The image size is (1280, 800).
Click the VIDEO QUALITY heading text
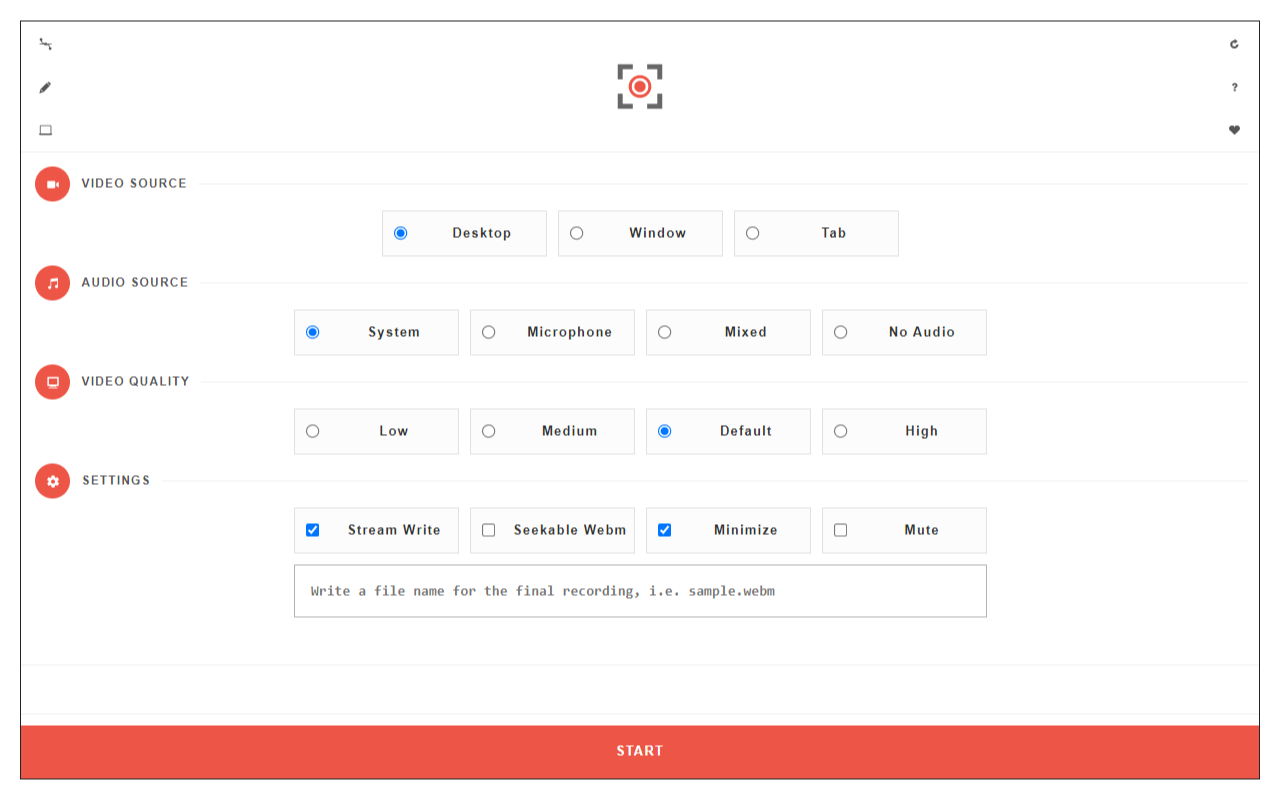[135, 381]
